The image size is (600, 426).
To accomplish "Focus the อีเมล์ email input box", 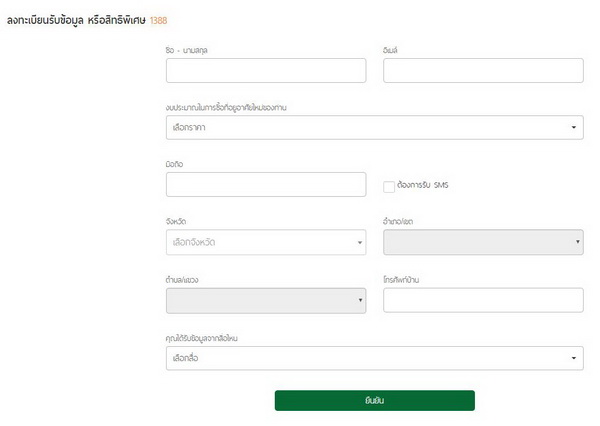I will coord(483,70).
